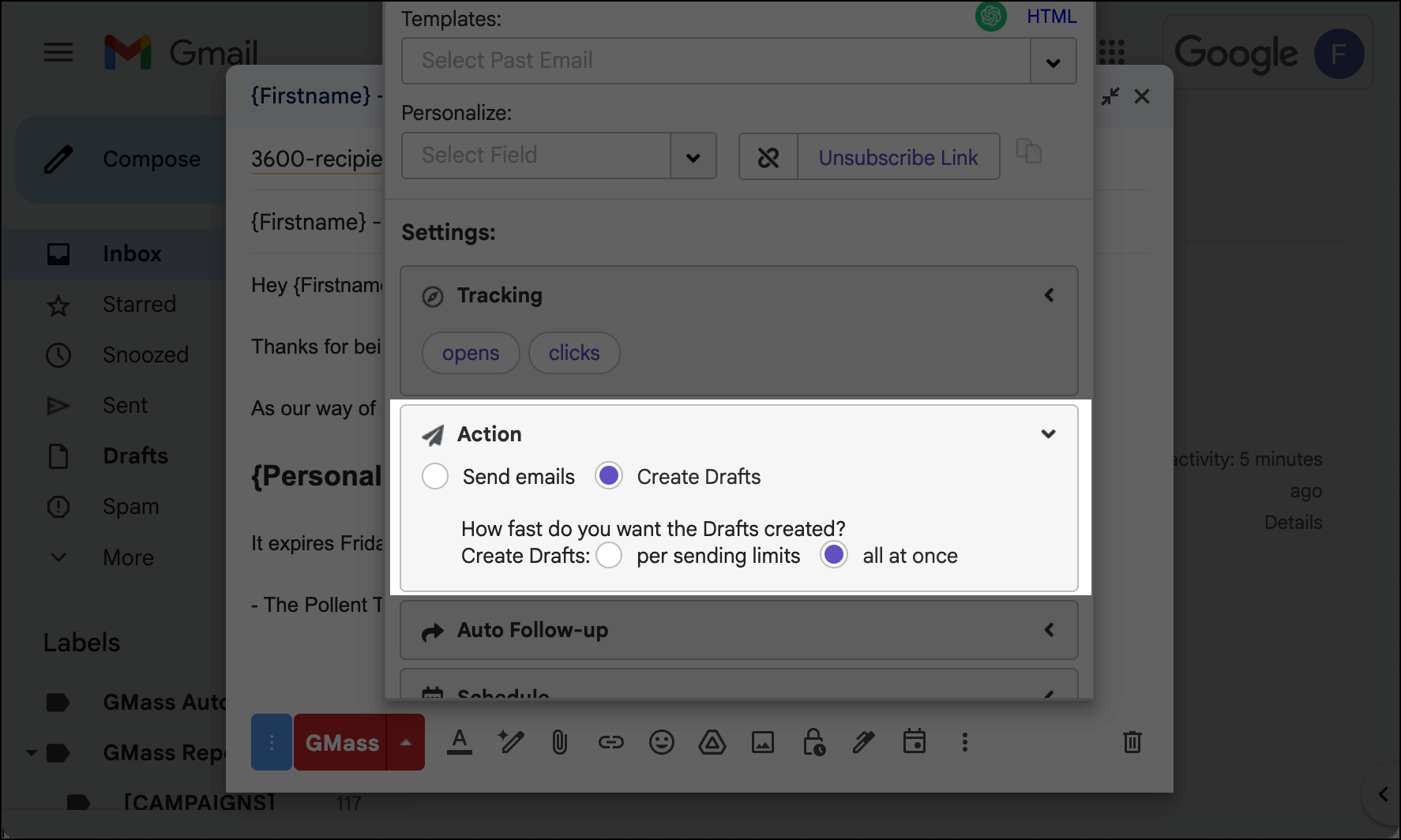
Task: Insert link using the chain icon
Action: [x=610, y=742]
